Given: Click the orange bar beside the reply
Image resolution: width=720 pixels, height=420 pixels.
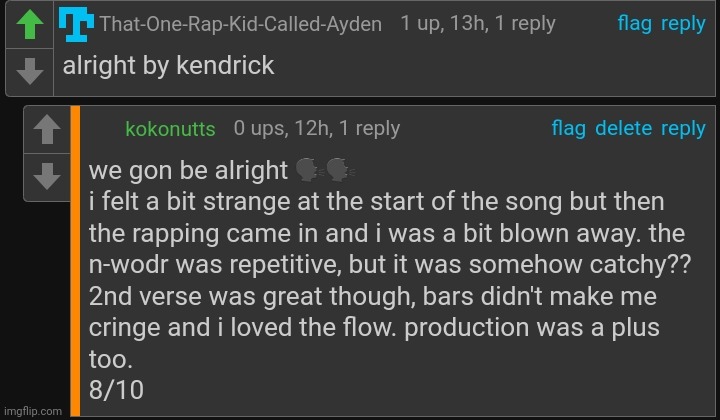Looking at the screenshot, I should click(75, 262).
